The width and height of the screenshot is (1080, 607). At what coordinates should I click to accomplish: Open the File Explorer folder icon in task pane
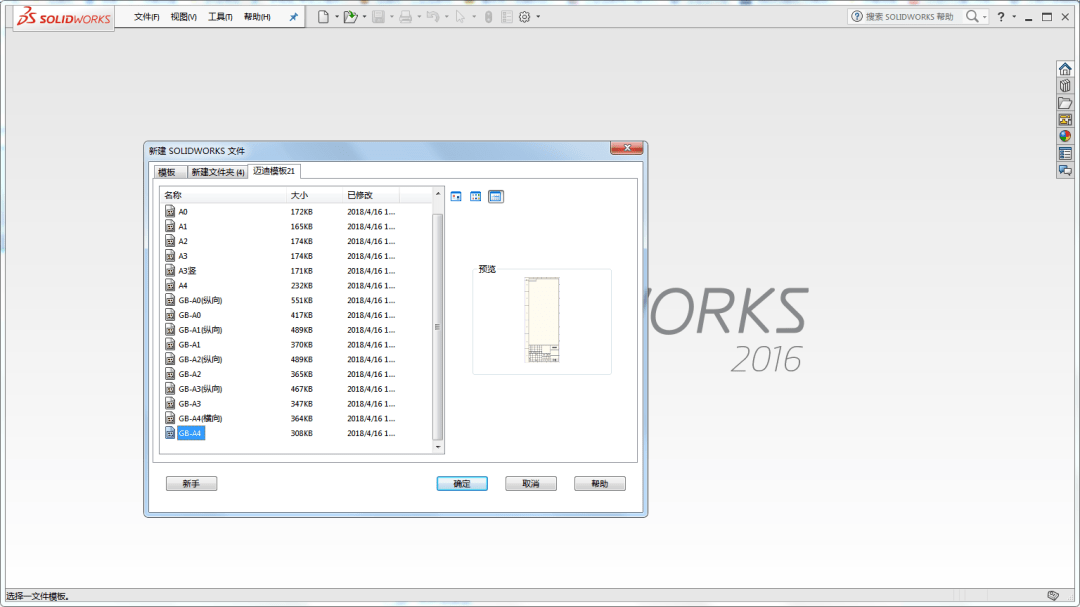point(1065,103)
